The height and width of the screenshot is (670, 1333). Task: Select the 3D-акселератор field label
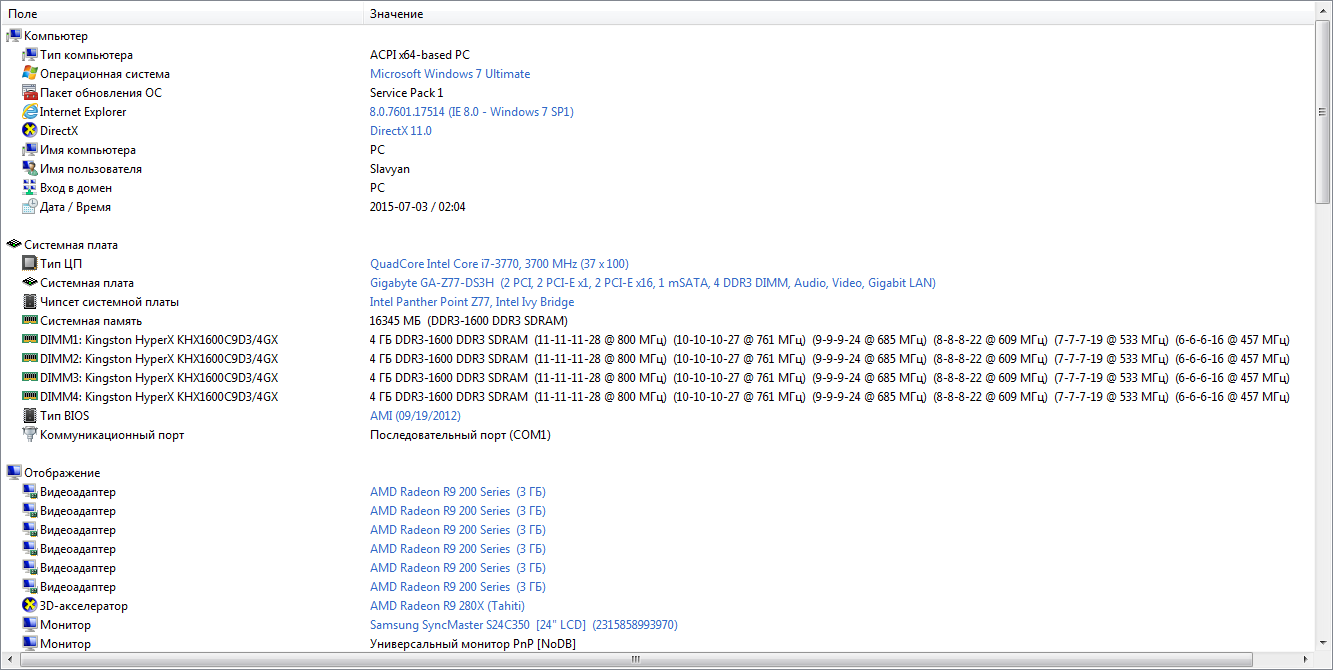(x=84, y=606)
